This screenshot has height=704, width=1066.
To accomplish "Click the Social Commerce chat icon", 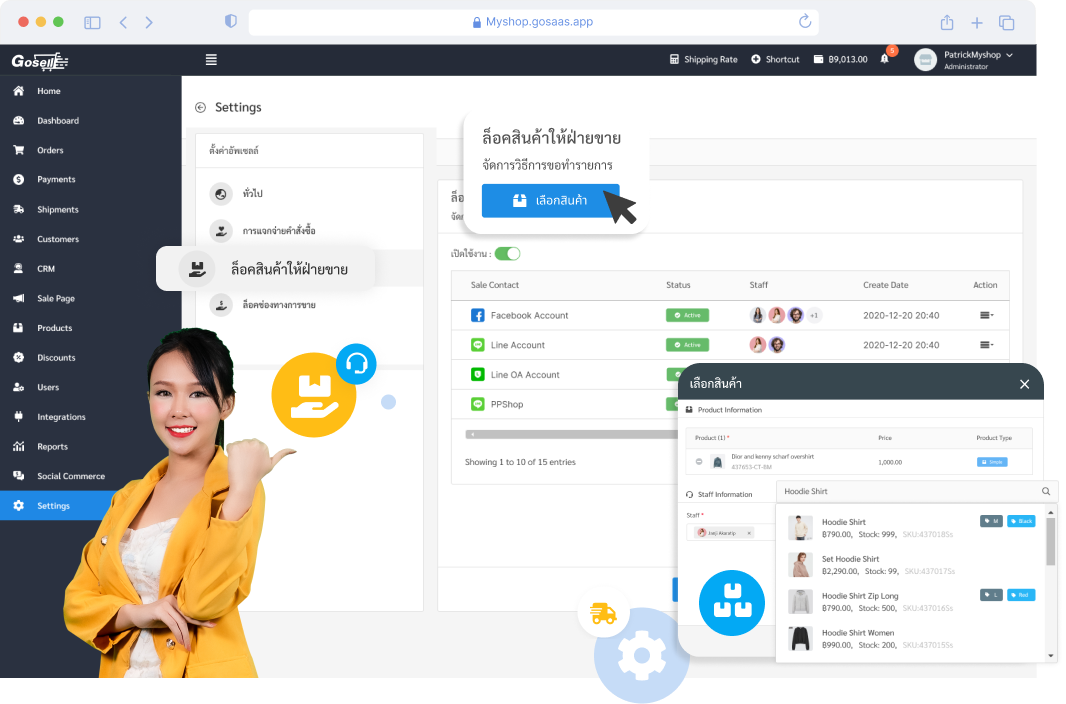I will 18,476.
